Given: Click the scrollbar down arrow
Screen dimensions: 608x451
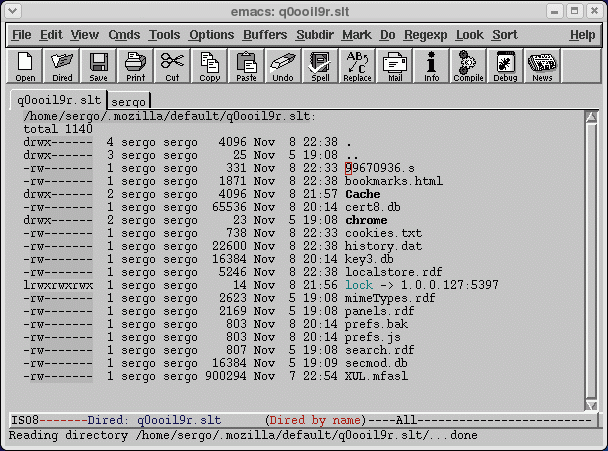Looking at the screenshot, I should coord(591,405).
